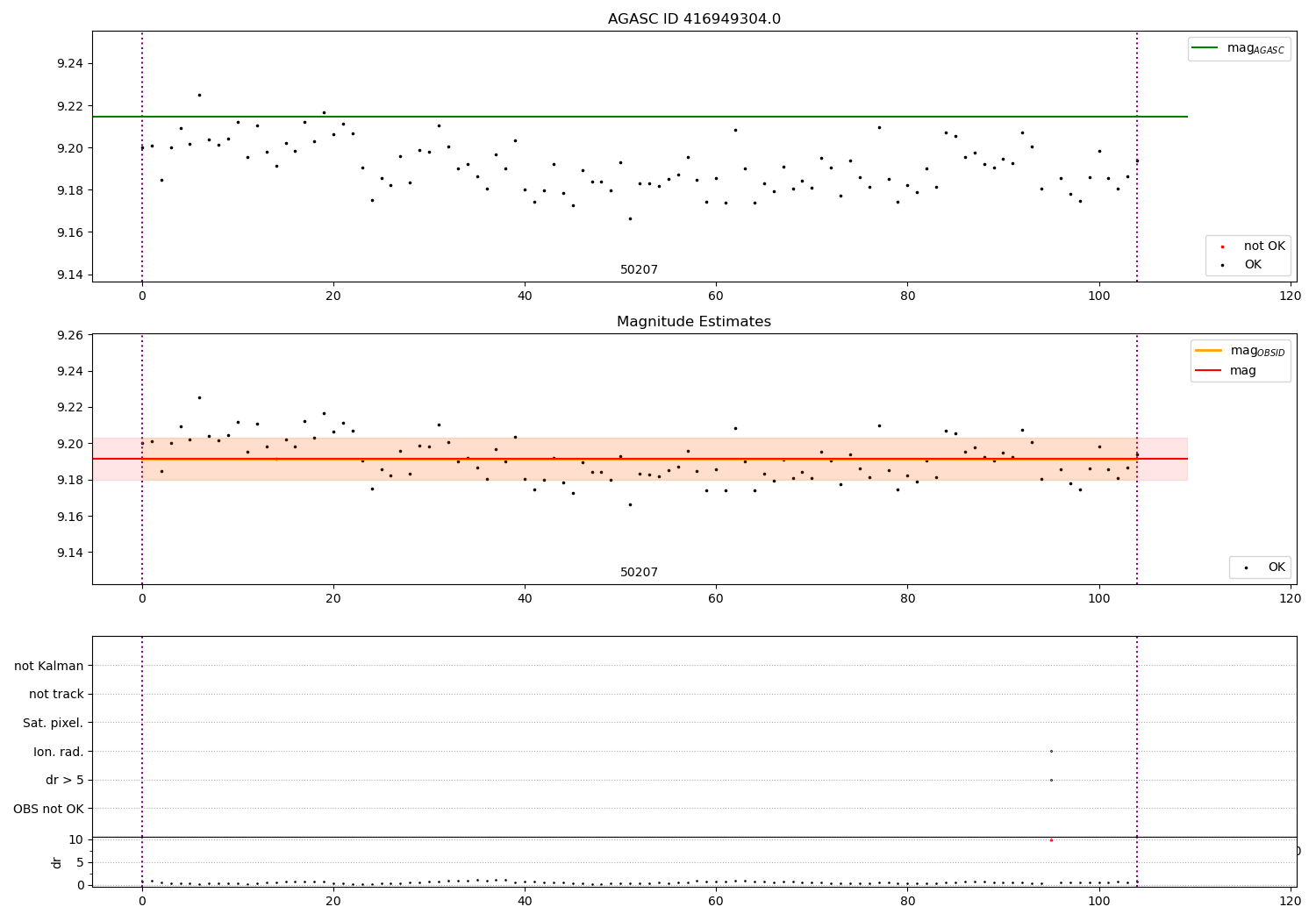Click the orange mag OBSID legend entry
This screenshot has height=921, width=1316.
pyautogui.click(x=1240, y=351)
